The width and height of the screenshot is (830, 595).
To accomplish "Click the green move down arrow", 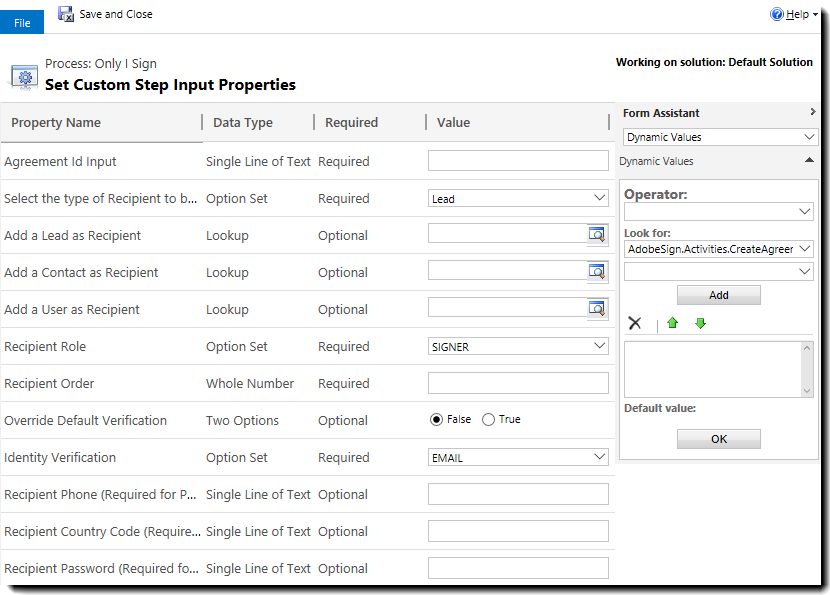I will 700,322.
